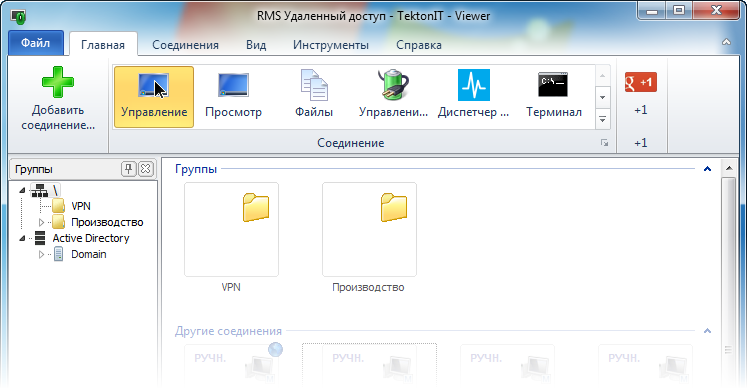747x389 pixels.
Task: Pin the Группы side panel
Action: point(129,169)
